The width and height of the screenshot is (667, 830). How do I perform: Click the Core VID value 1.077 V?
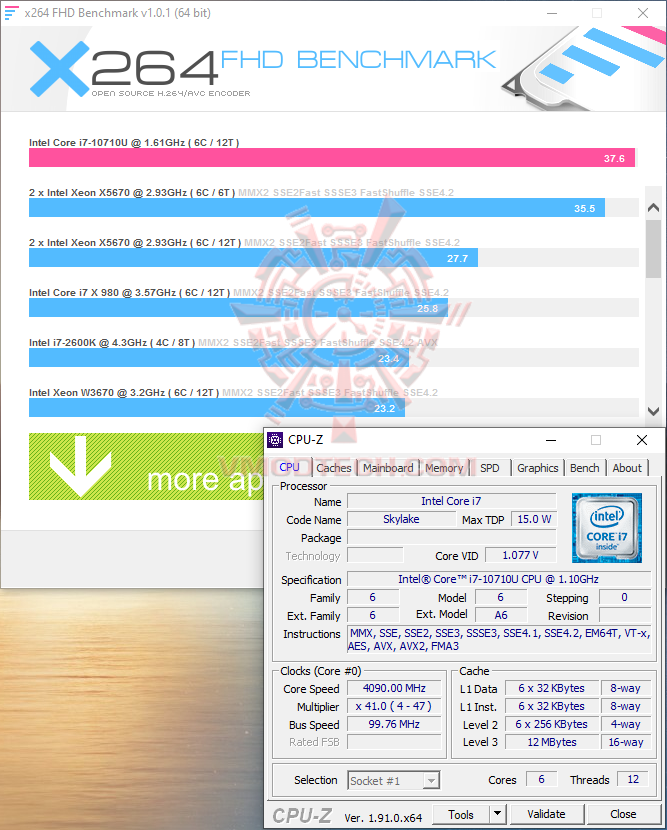pos(520,555)
